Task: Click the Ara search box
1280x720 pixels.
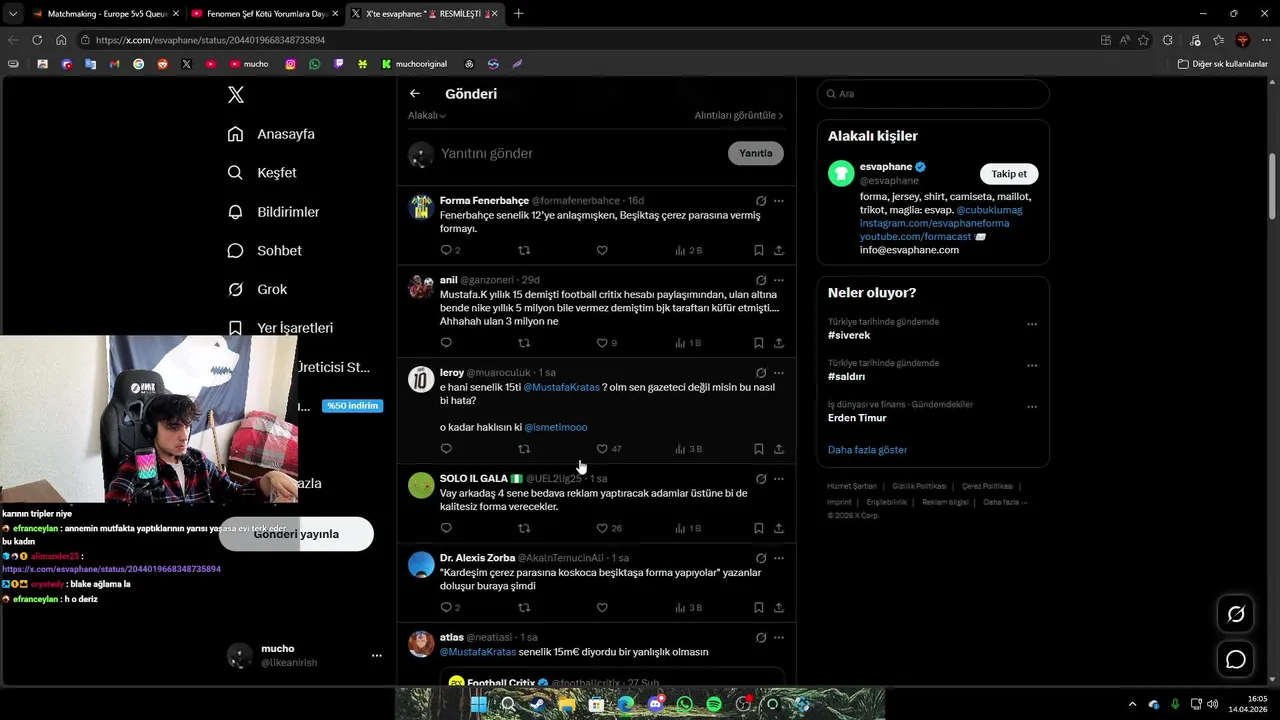Action: pos(933,94)
